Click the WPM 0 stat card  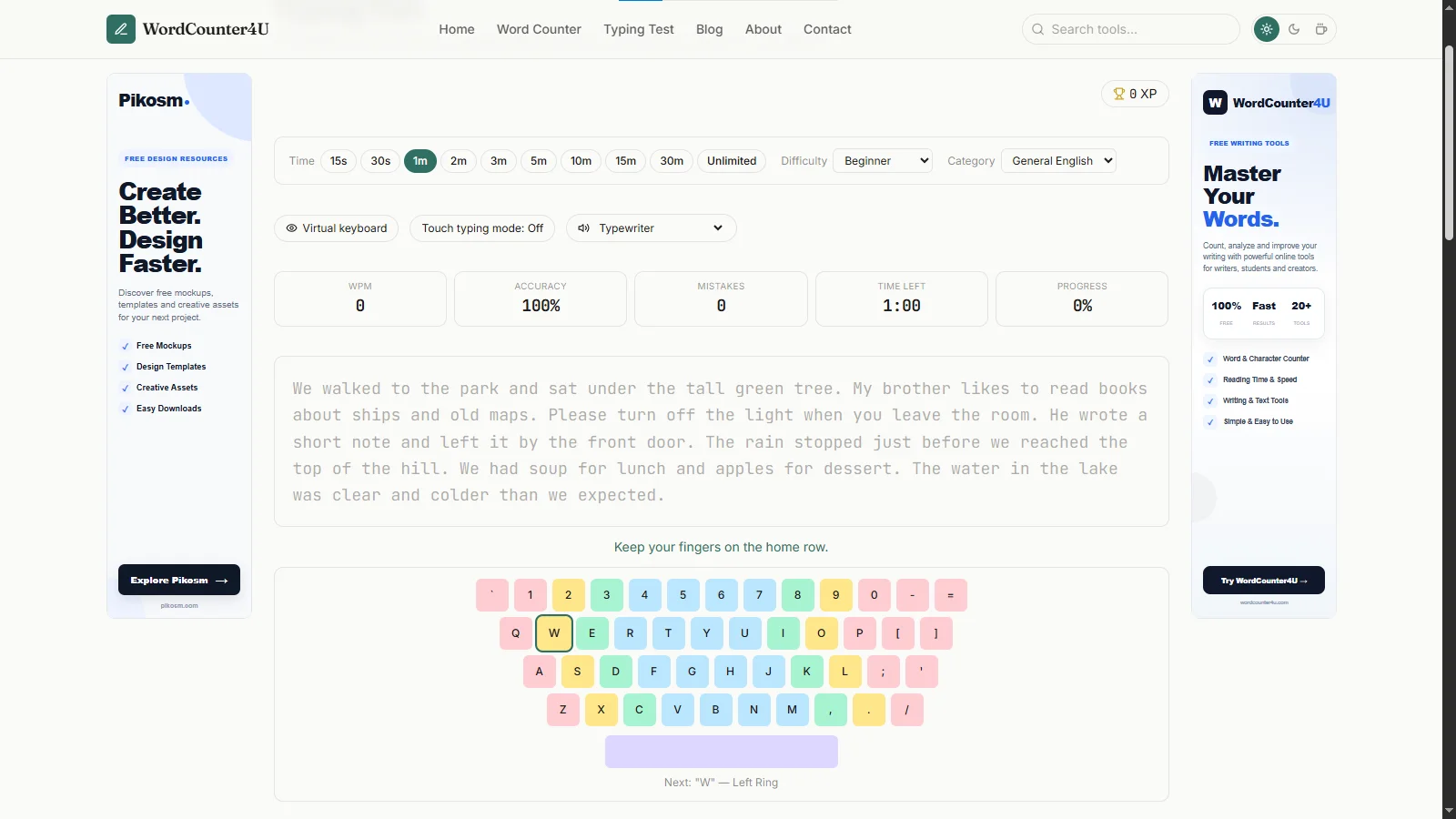360,298
